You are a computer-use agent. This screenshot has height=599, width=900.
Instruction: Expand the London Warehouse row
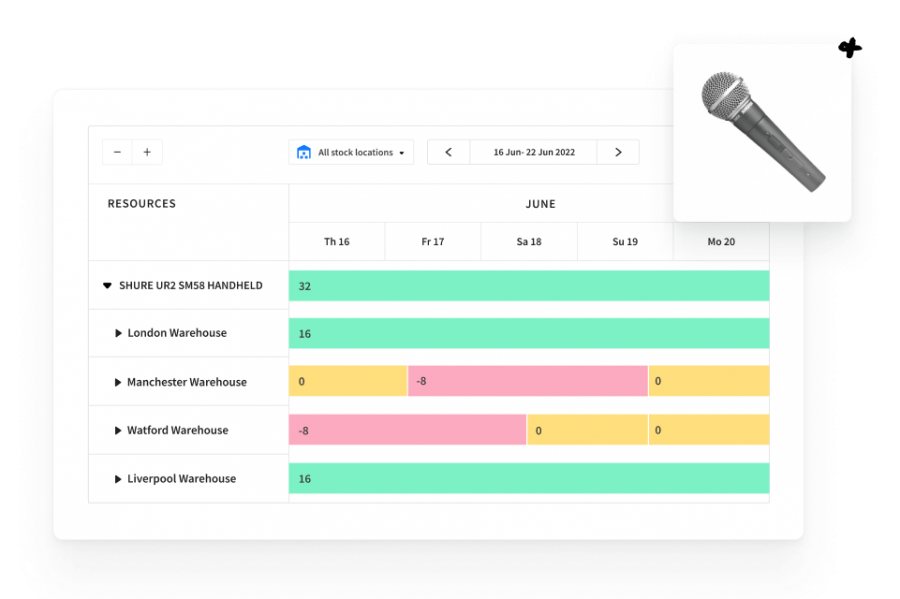point(119,333)
